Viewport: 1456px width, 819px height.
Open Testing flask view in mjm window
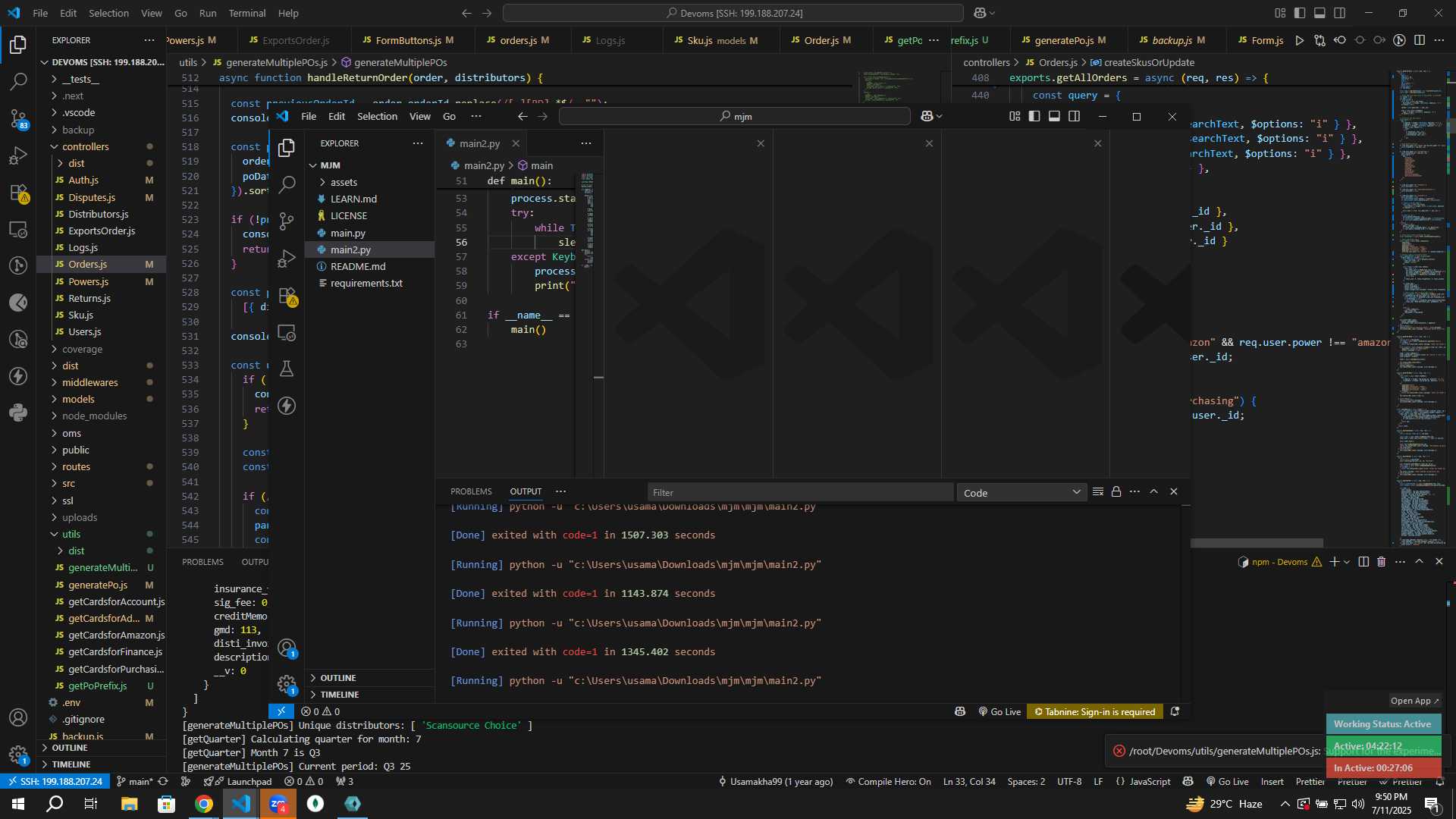coord(287,369)
